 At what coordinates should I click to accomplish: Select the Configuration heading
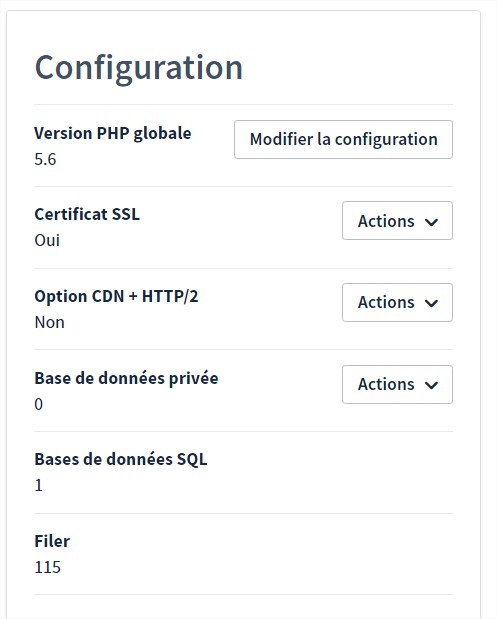point(139,68)
